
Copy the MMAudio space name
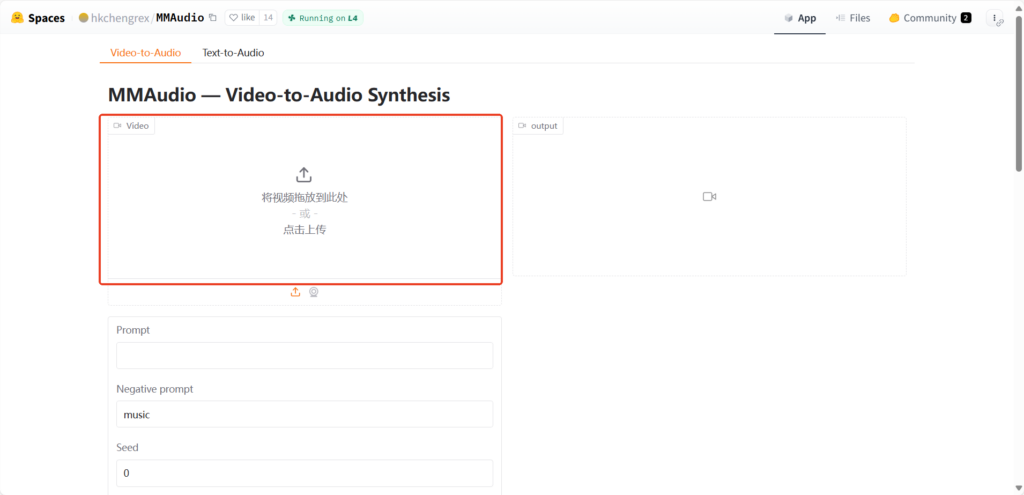coord(212,18)
